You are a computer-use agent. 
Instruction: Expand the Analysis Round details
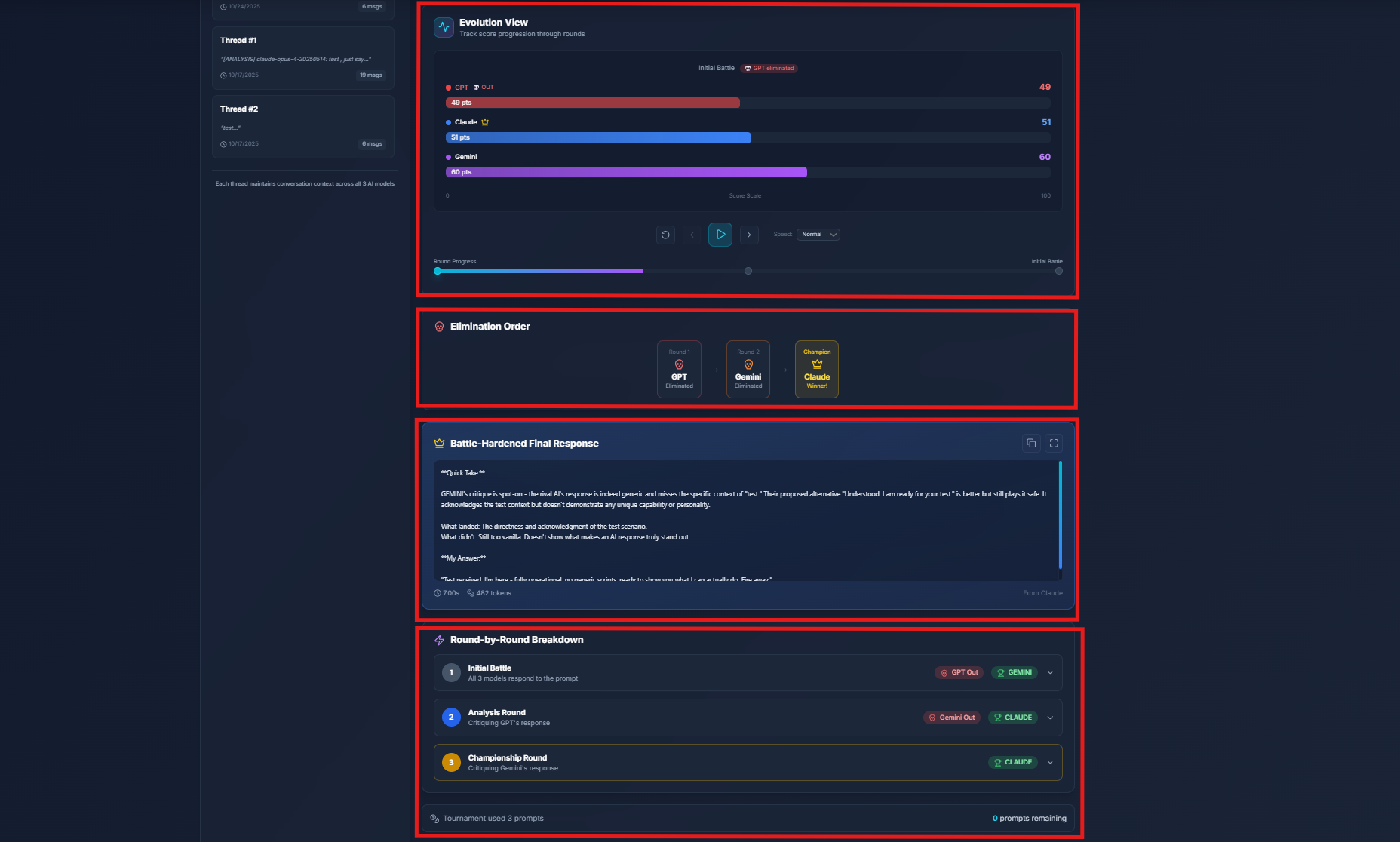tap(1050, 718)
